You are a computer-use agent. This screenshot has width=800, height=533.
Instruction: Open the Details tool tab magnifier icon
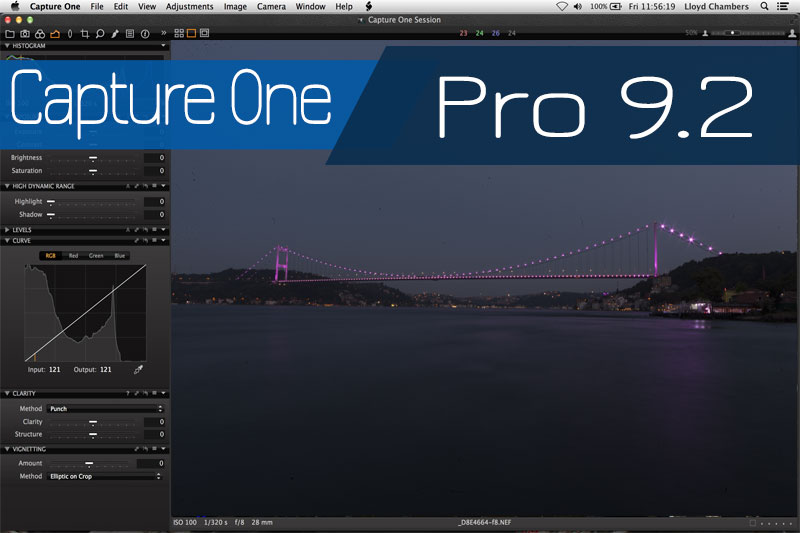pyautogui.click(x=100, y=34)
